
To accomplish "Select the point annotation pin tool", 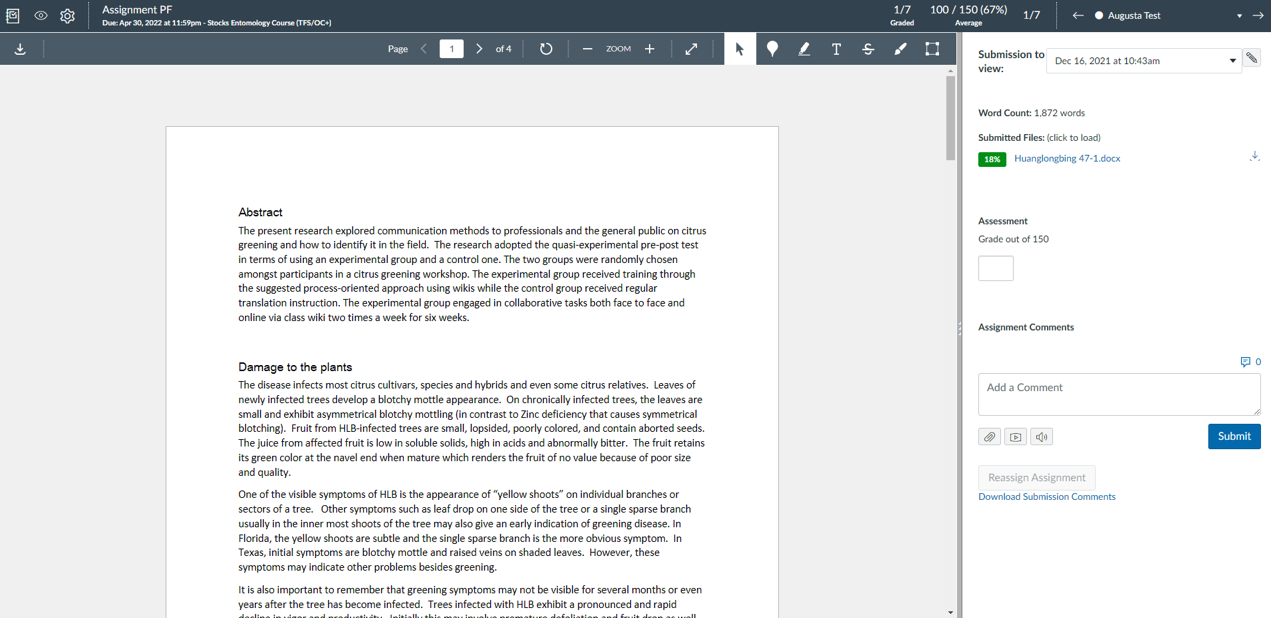I will point(772,49).
